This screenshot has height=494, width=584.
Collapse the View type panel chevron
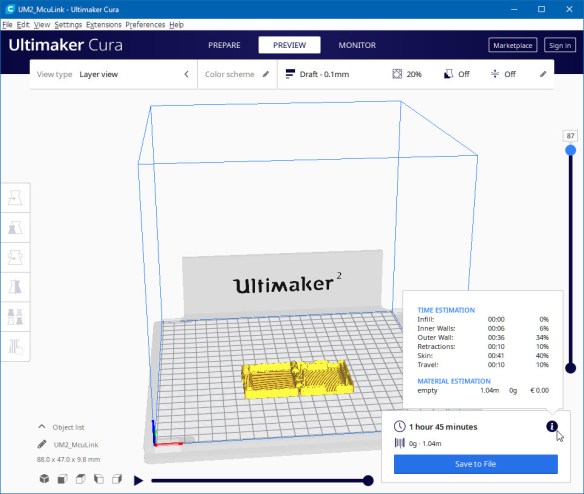tap(186, 74)
